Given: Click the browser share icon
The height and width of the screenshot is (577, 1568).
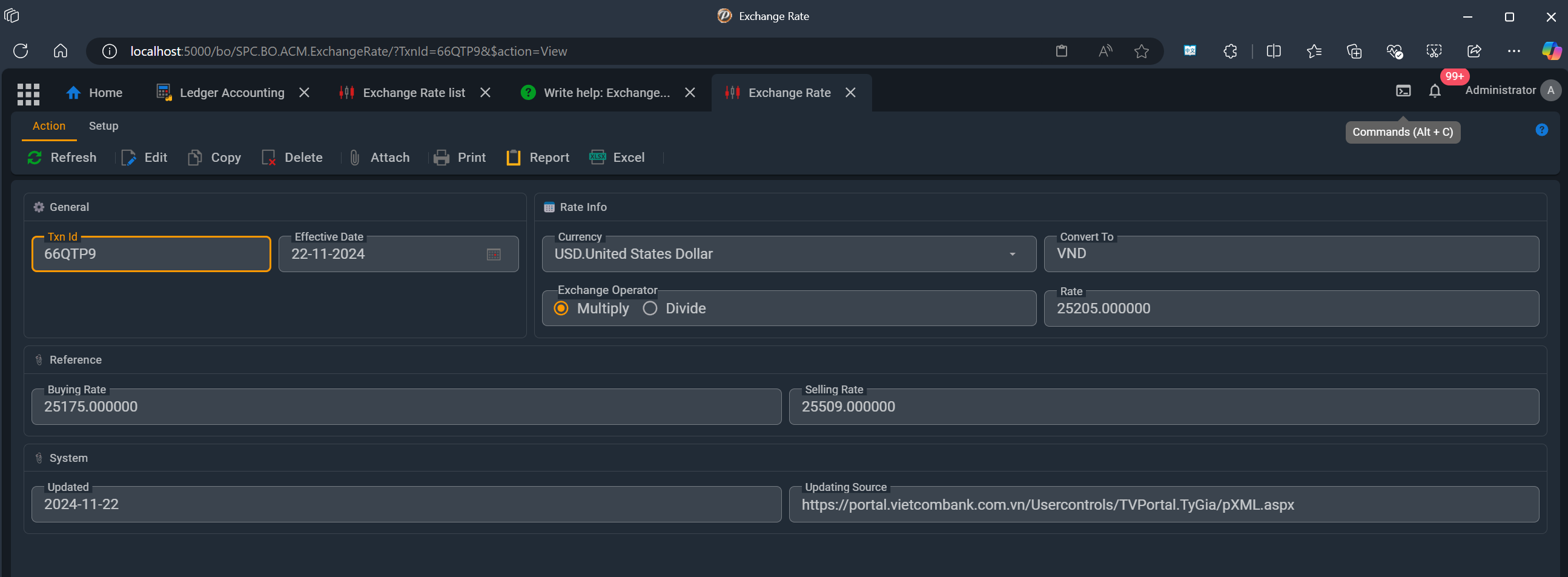Looking at the screenshot, I should coord(1474,51).
